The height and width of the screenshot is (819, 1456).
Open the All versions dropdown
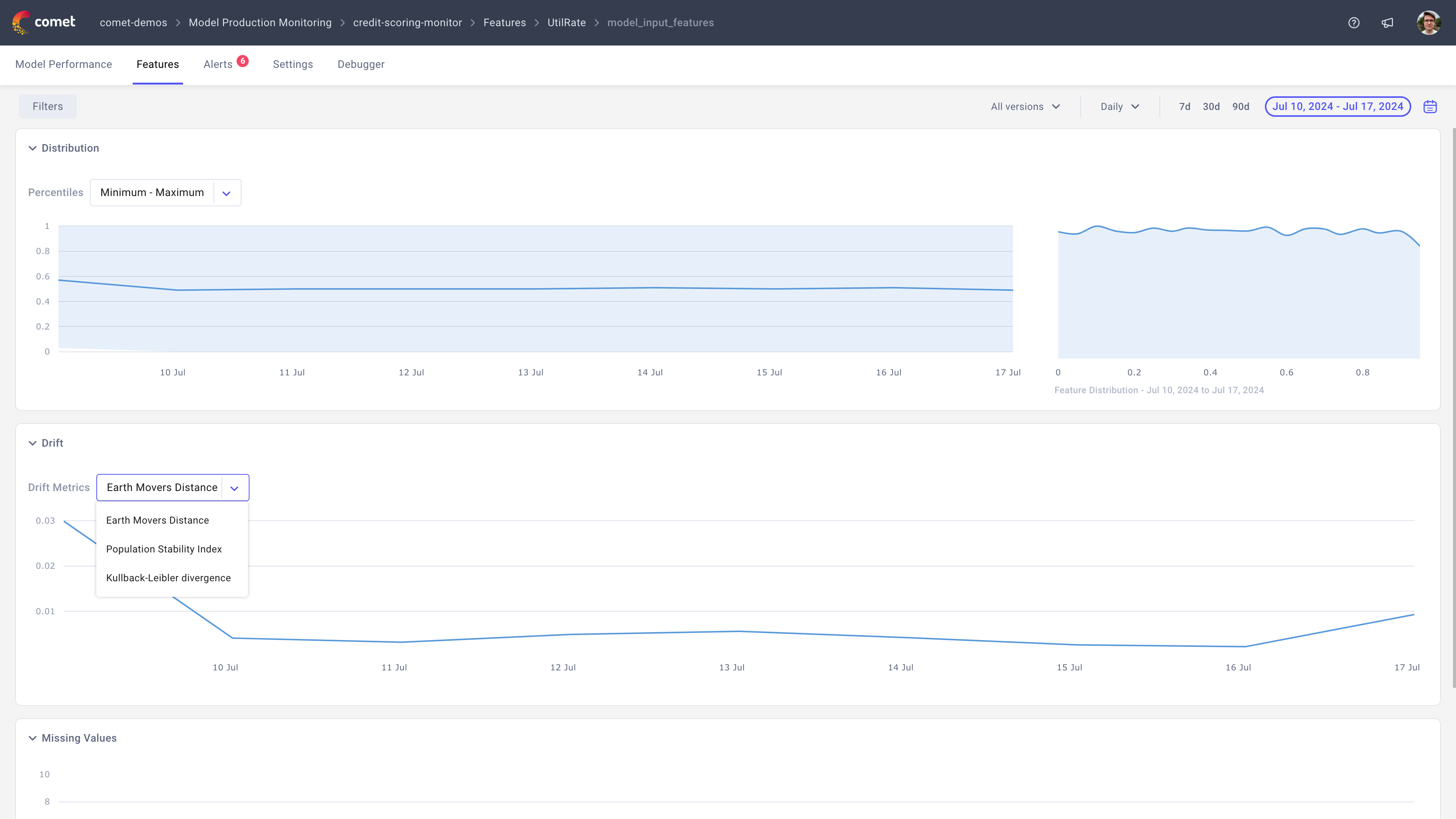coord(1025,106)
